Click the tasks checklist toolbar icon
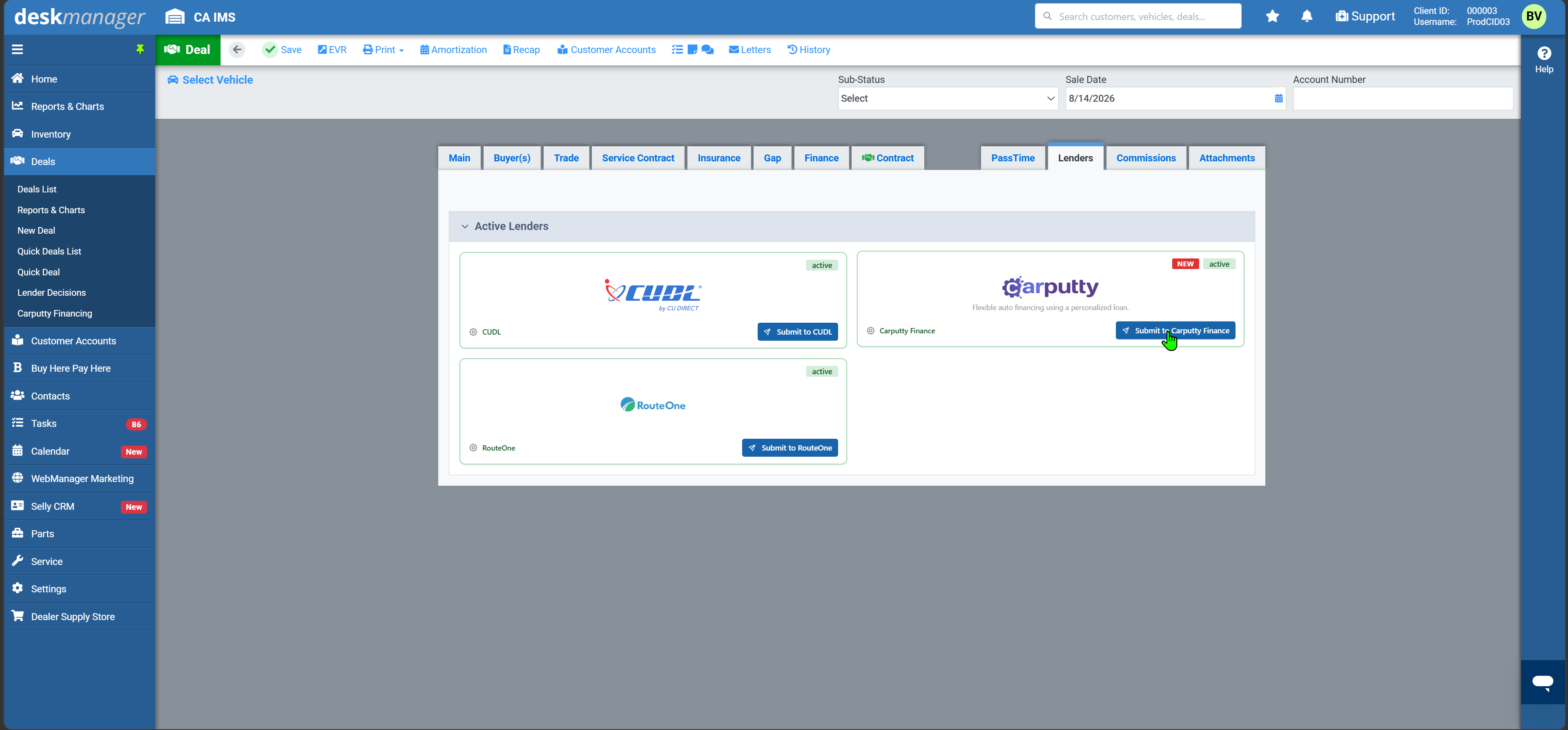1568x730 pixels. click(677, 50)
